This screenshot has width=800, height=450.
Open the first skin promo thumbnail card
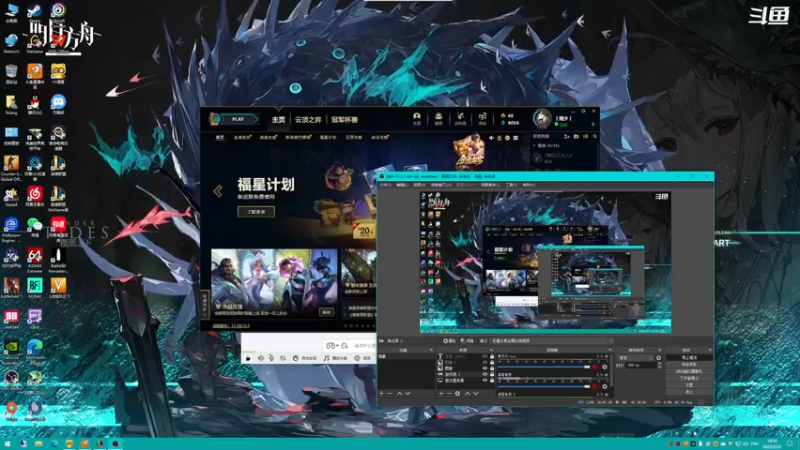pos(274,284)
